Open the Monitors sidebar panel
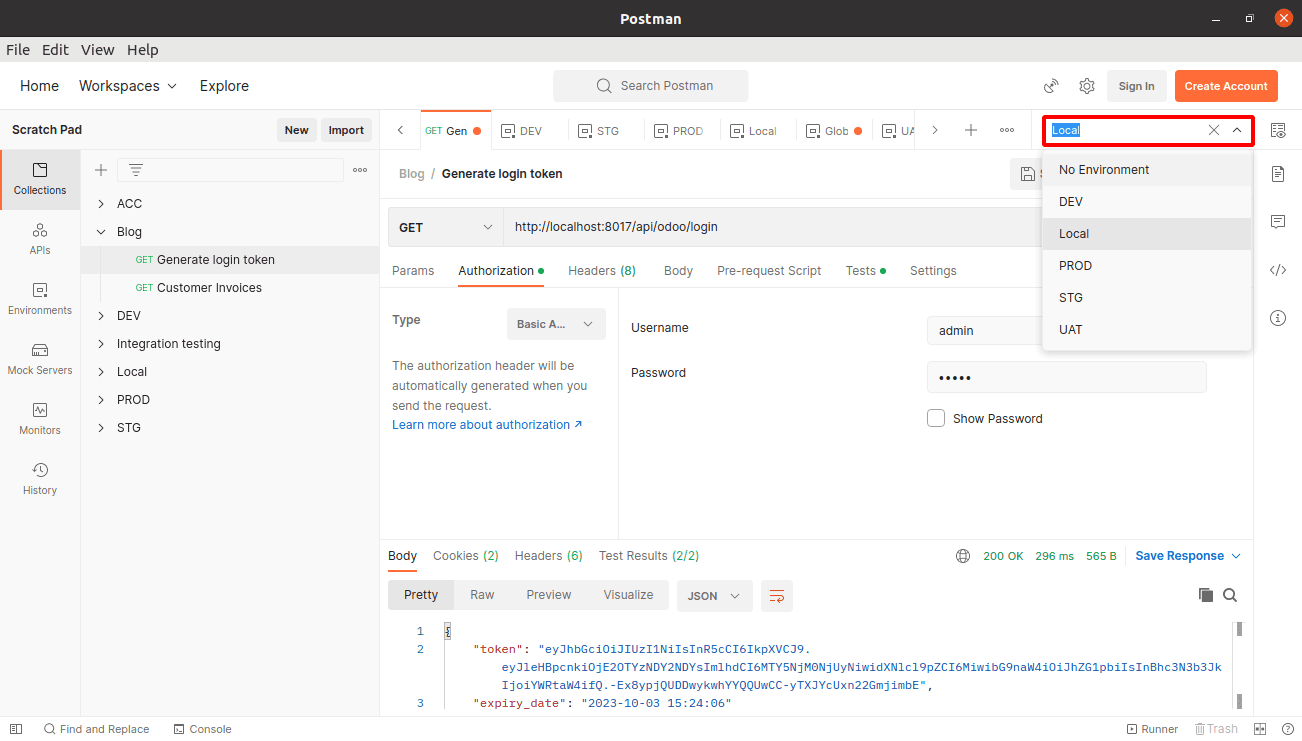 click(40, 420)
